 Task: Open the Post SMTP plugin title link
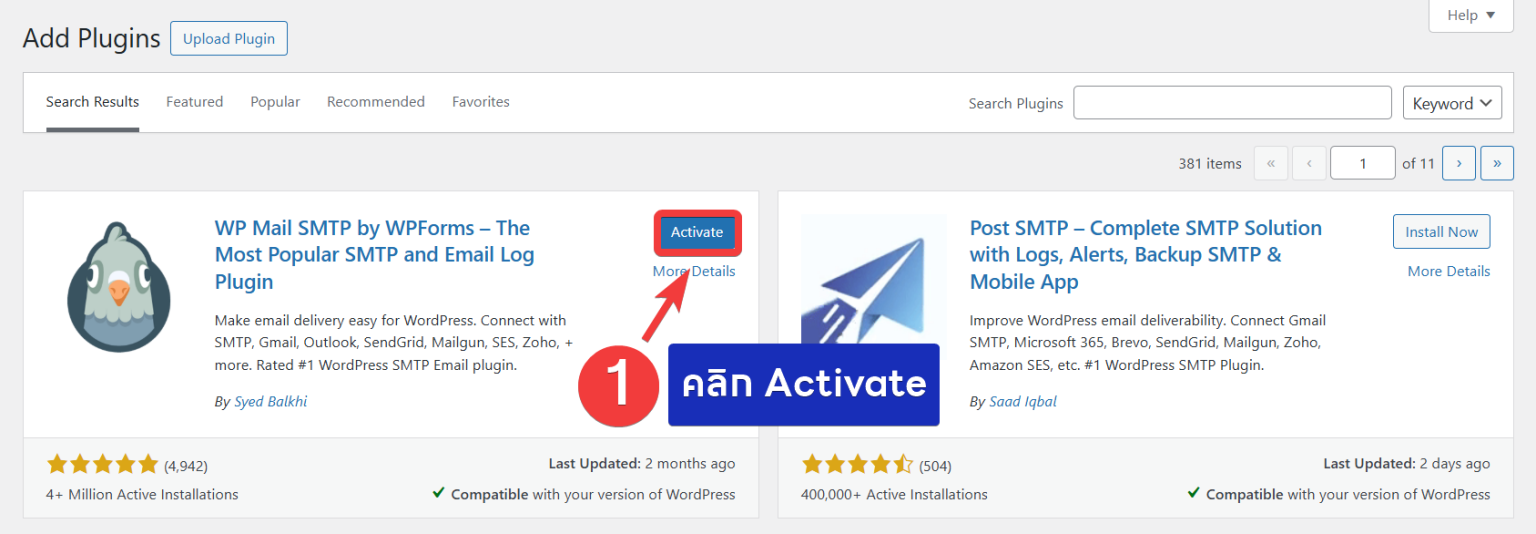tap(1146, 255)
